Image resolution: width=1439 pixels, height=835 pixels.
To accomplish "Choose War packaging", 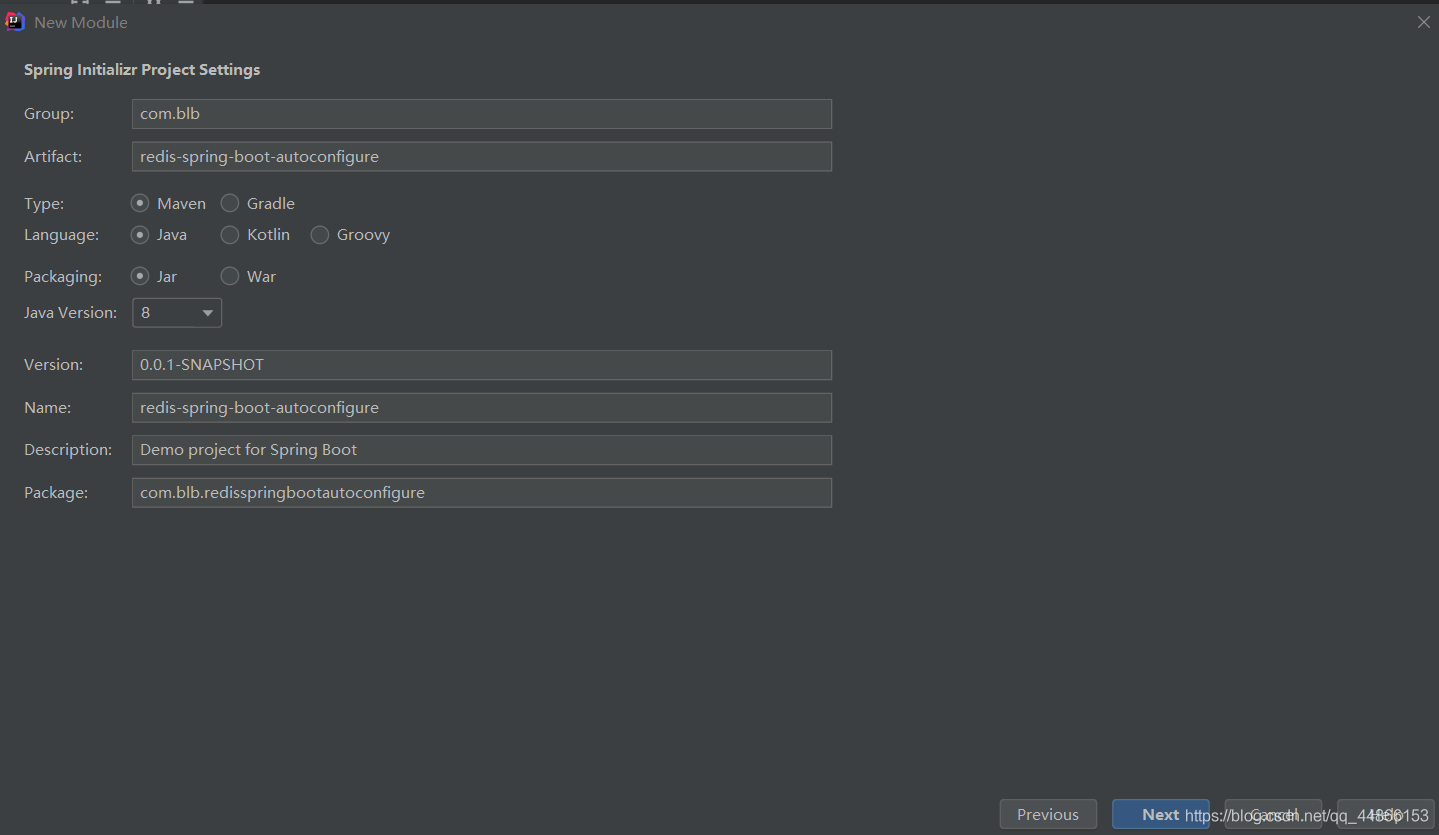I will [x=231, y=277].
